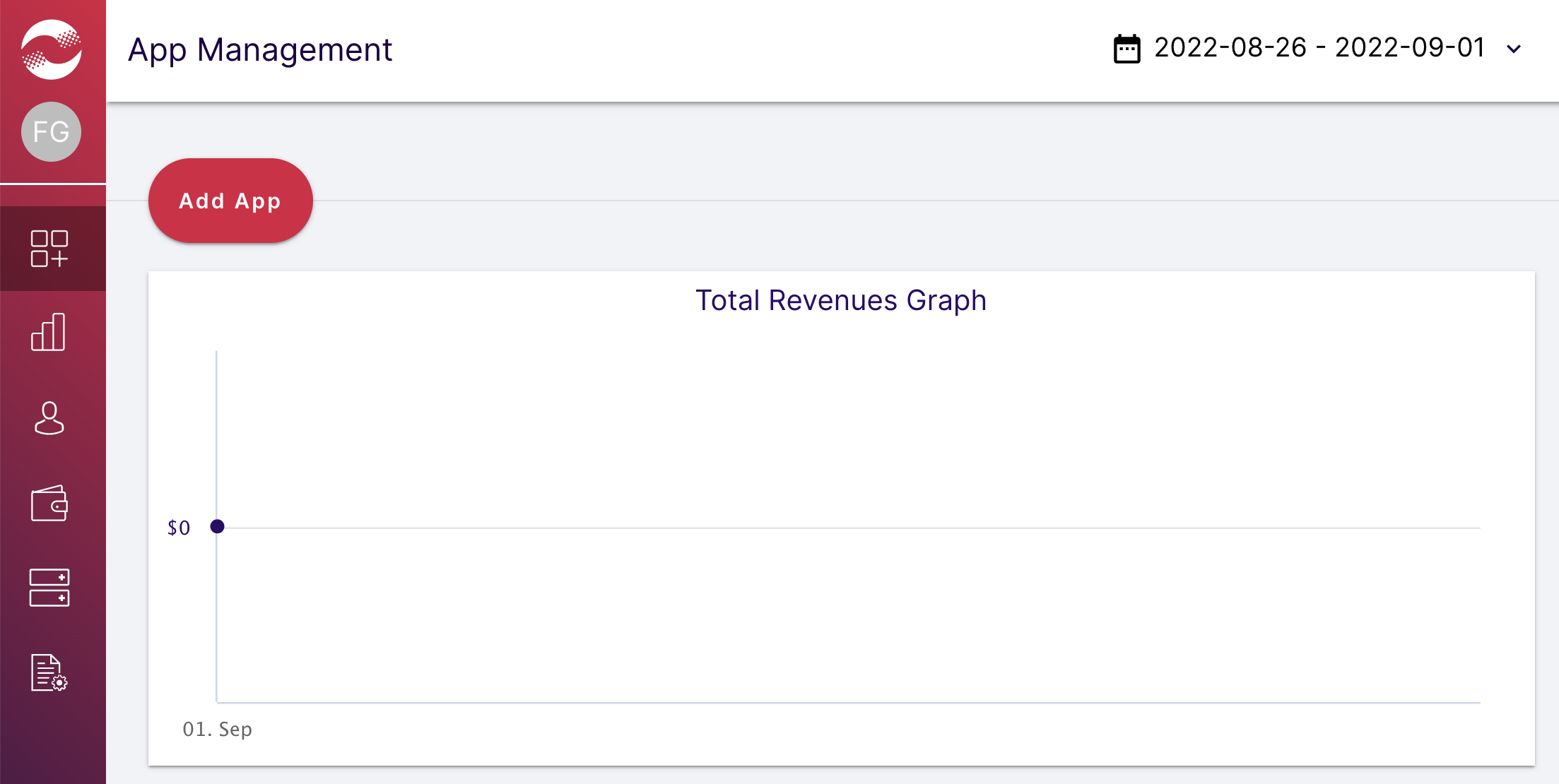Click the calendar icon beside date range
This screenshot has width=1559, height=784.
coord(1127,49)
